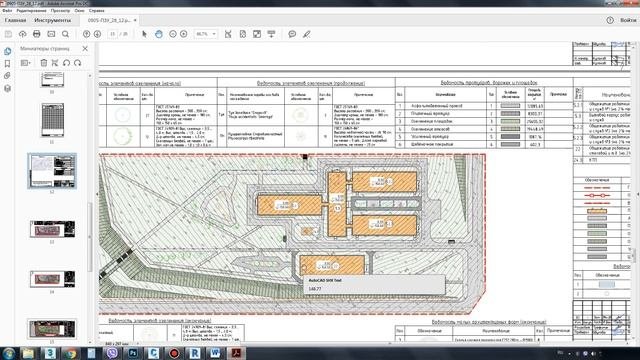Collapse the left navigation pane arrow
The width and height of the screenshot is (640, 360).
97,194
